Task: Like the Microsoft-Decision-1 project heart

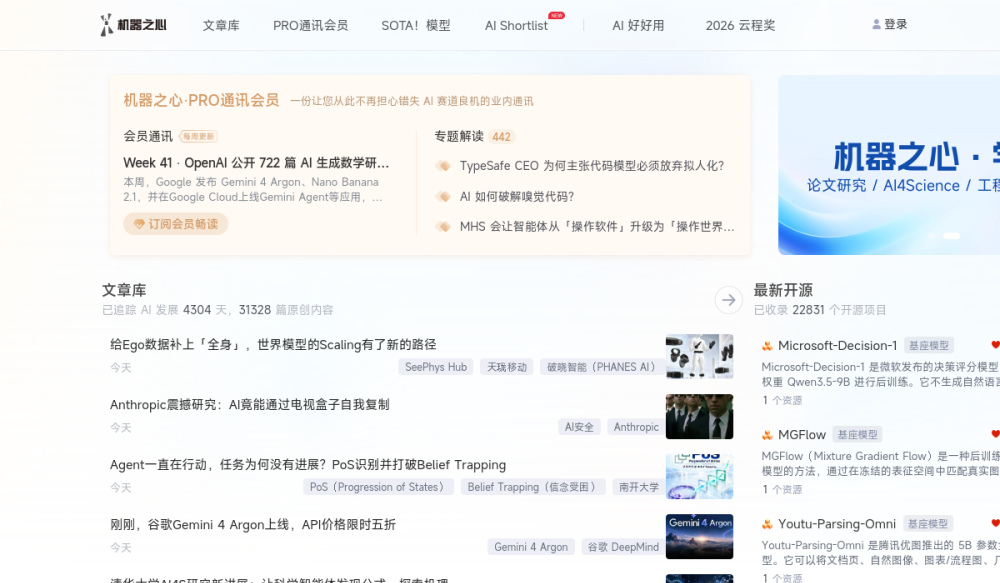Action: coord(996,345)
